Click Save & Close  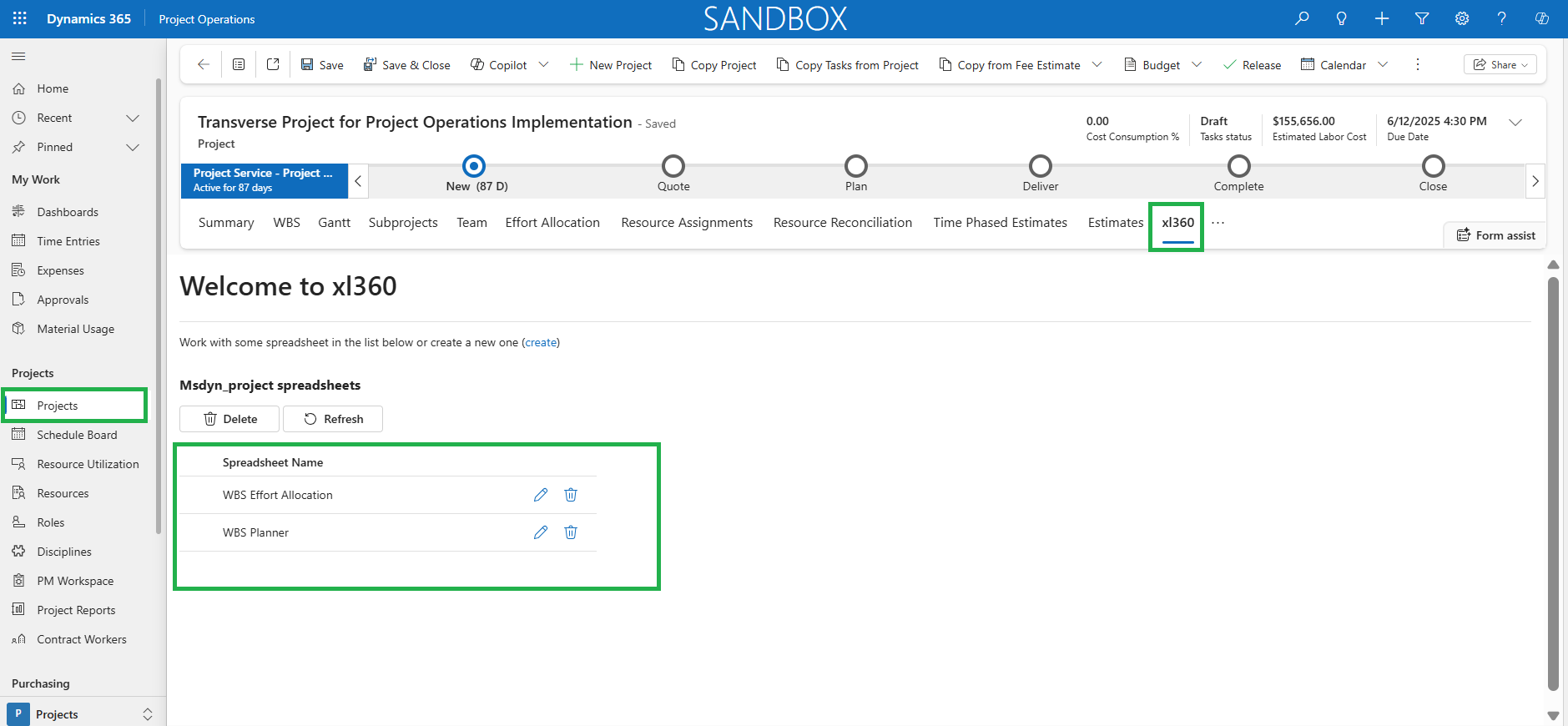coord(406,64)
